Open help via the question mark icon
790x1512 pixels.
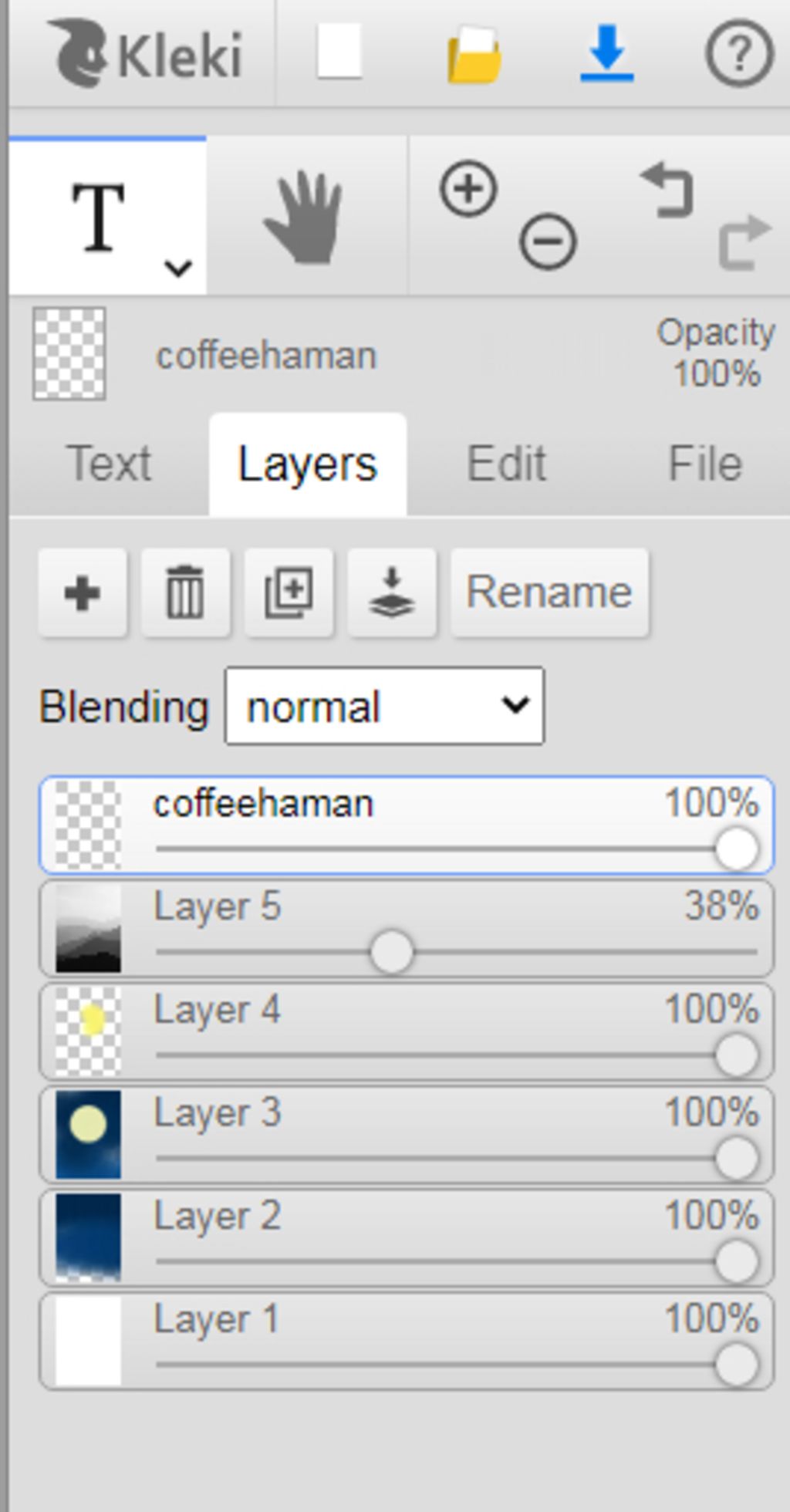[739, 53]
